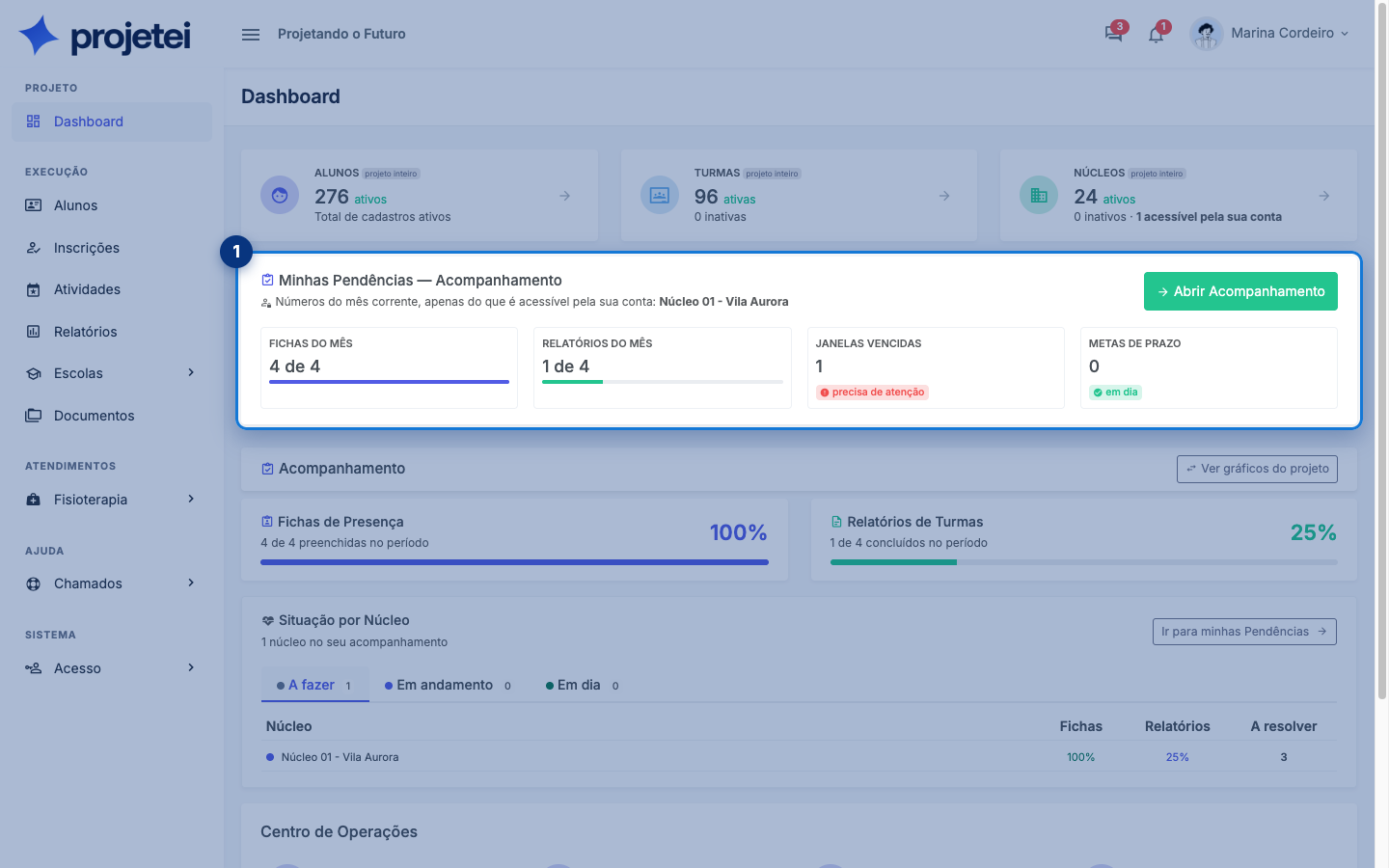Click the Relatórios do Mês card
The width and height of the screenshot is (1389, 868).
pyautogui.click(x=662, y=367)
